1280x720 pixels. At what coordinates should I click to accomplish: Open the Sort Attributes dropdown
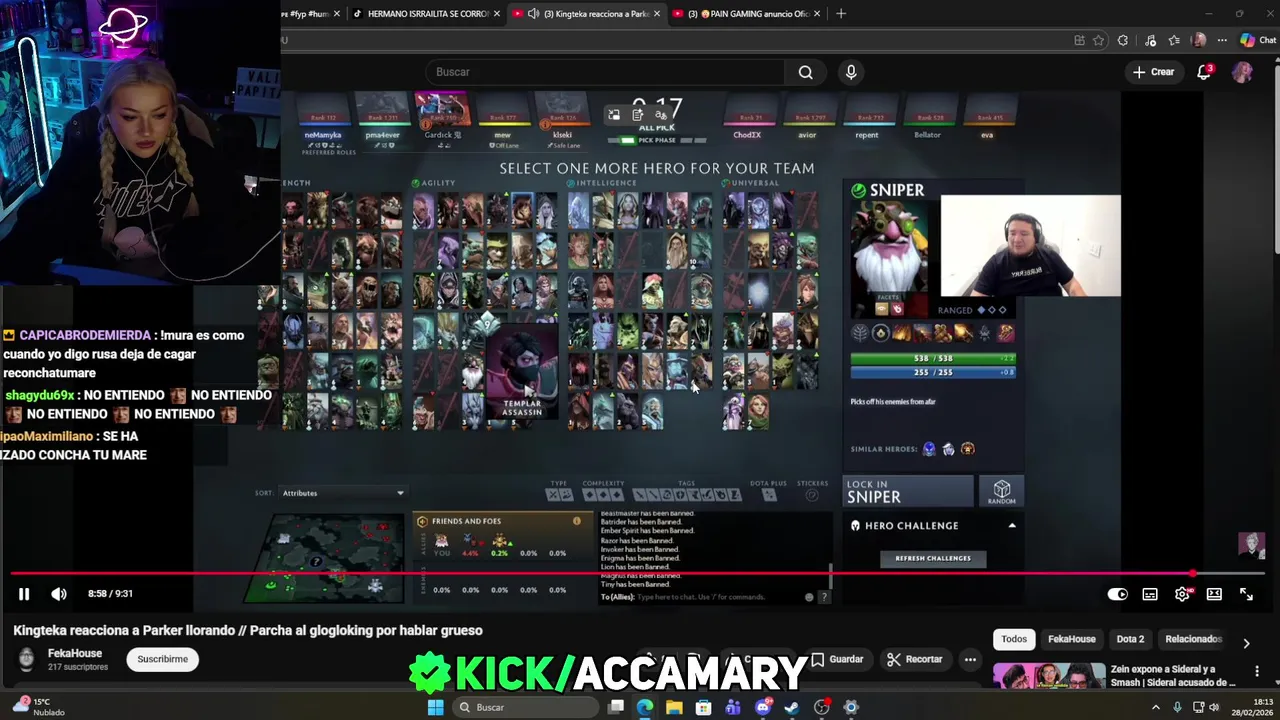(x=342, y=493)
